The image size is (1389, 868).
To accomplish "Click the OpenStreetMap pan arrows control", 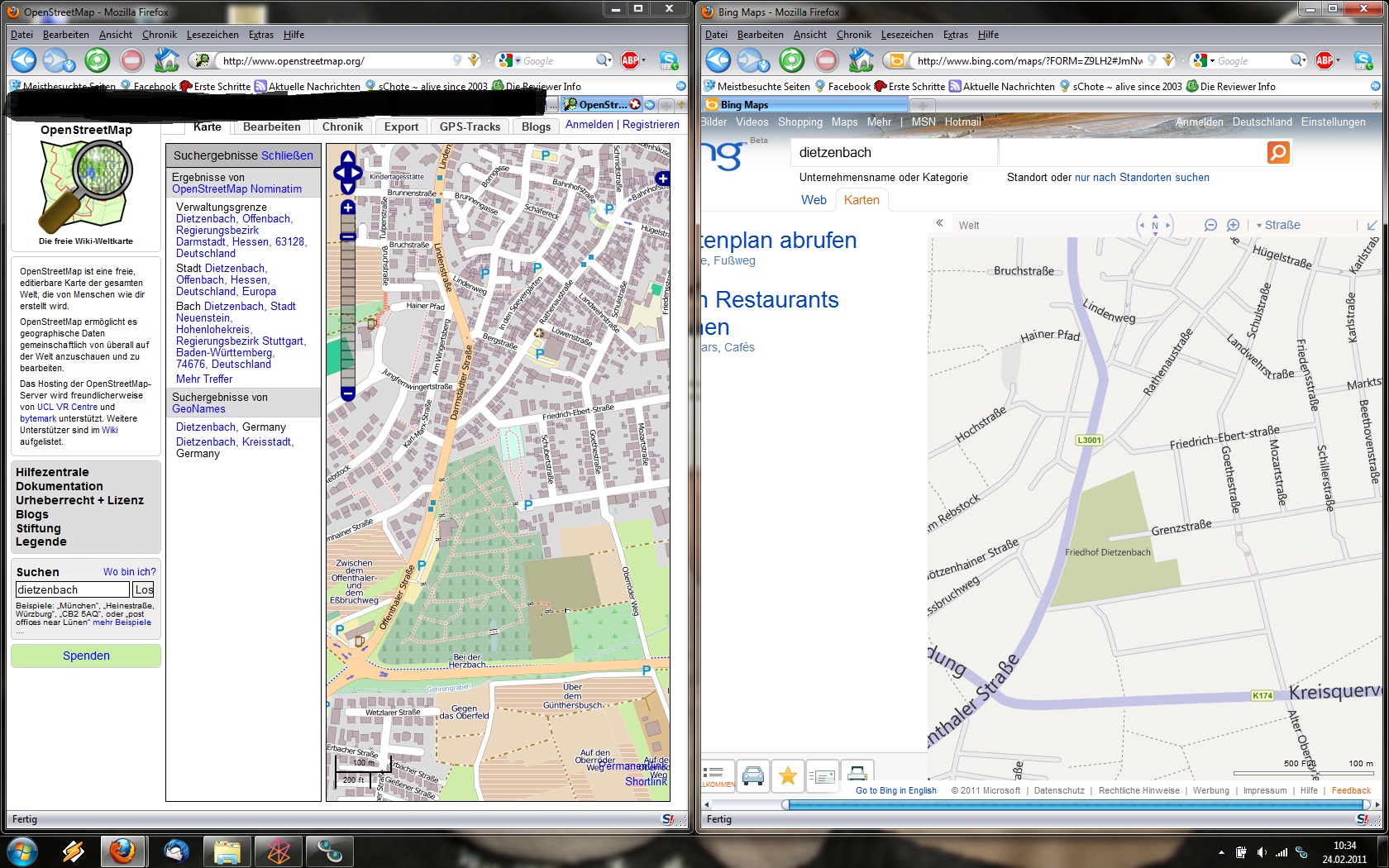I will point(347,173).
